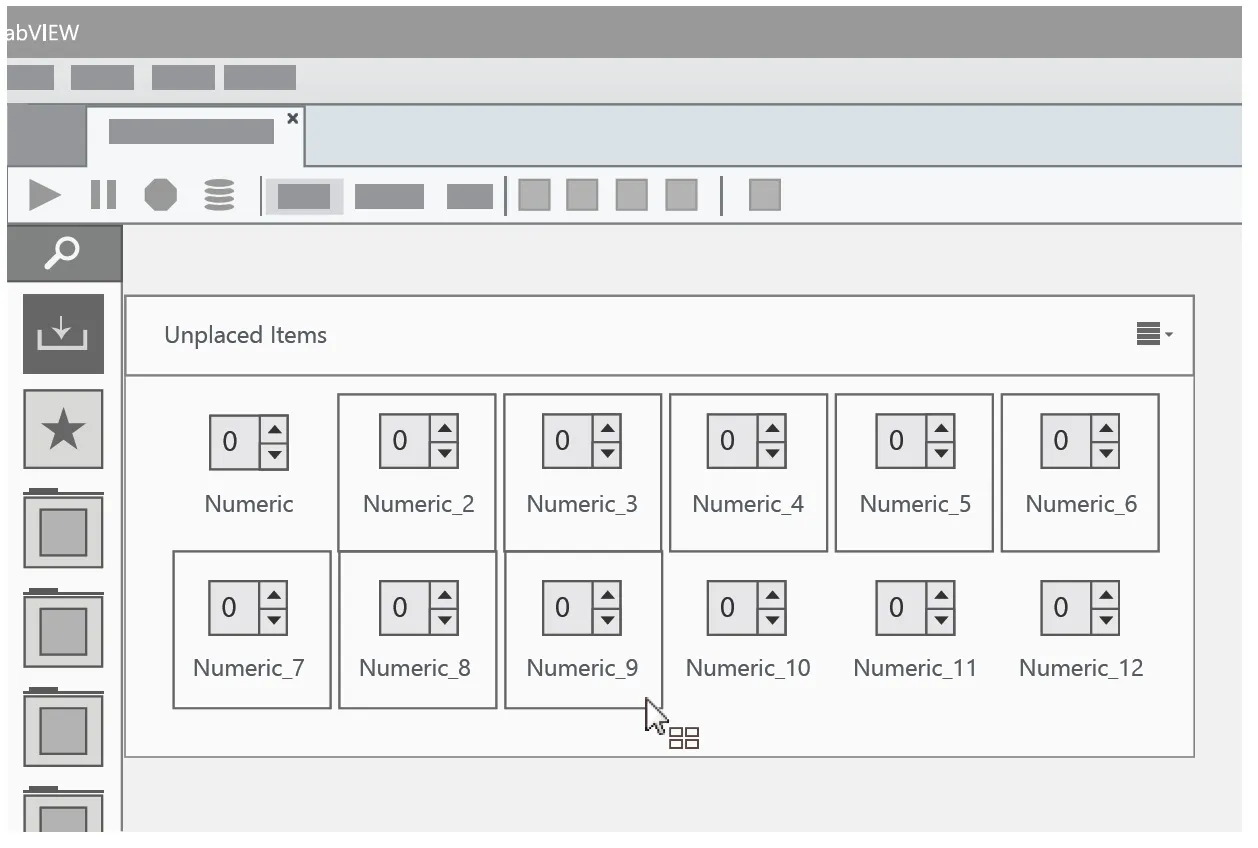
Task: Click the Favorites star icon in sidebar
Action: click(63, 430)
